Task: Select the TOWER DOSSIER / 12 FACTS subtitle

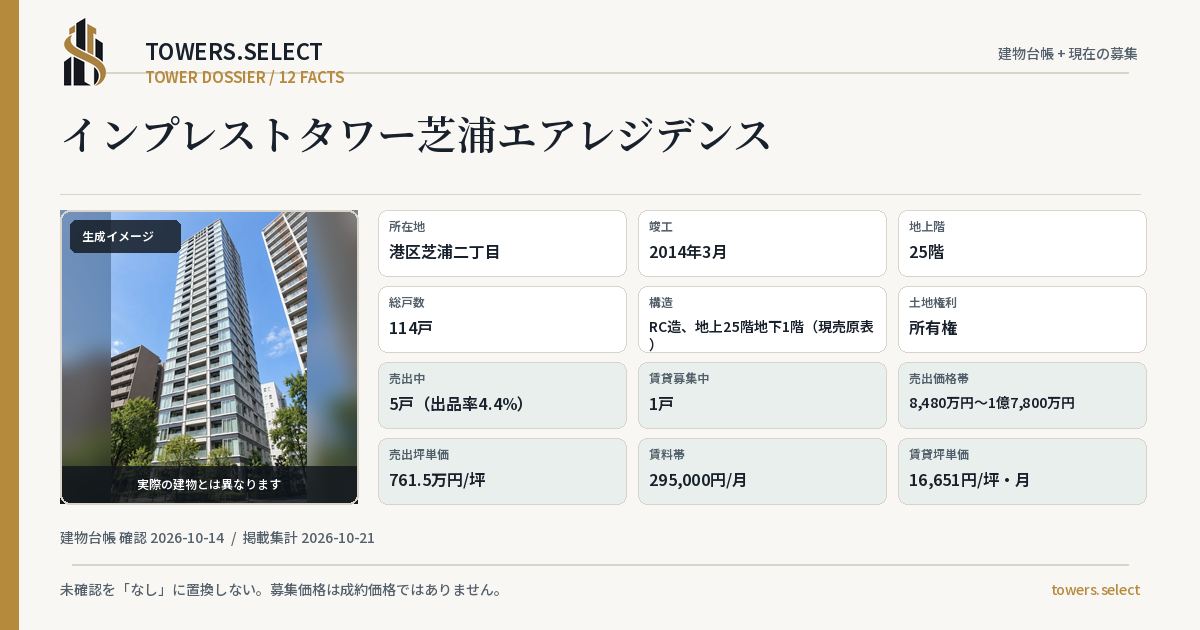Action: pos(245,77)
